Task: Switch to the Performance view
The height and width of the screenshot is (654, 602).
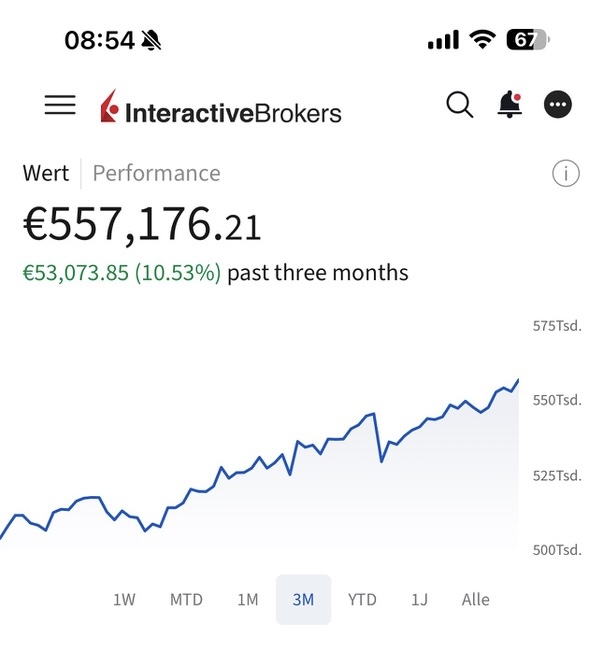Action: 156,173
